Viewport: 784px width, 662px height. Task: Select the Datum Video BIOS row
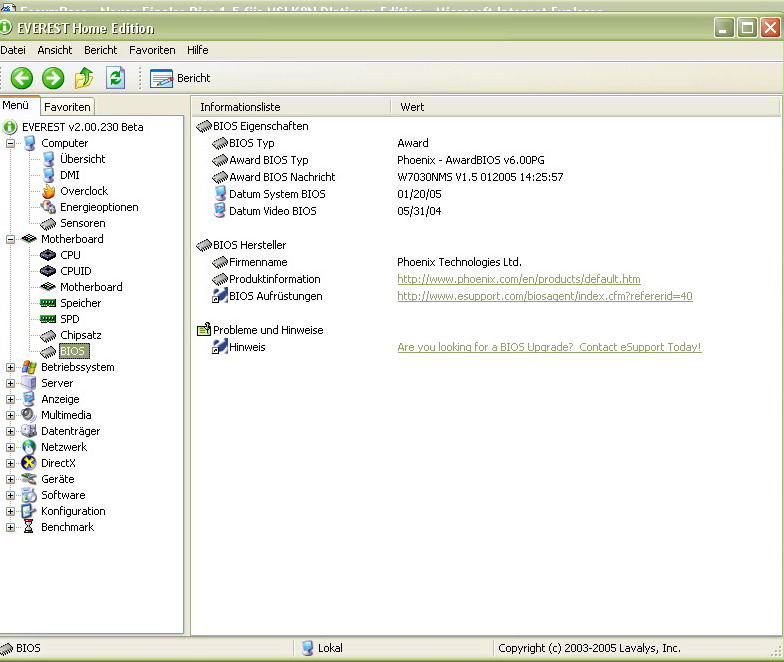point(328,211)
